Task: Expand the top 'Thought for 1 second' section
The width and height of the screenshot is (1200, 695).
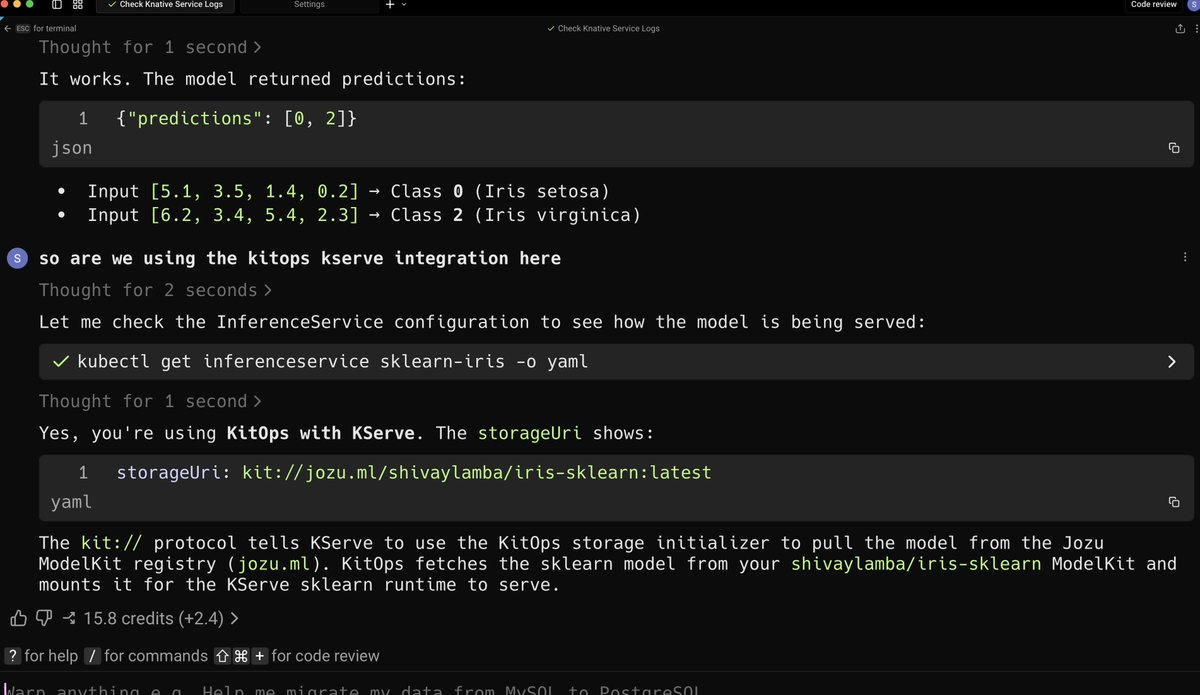Action: tap(150, 47)
